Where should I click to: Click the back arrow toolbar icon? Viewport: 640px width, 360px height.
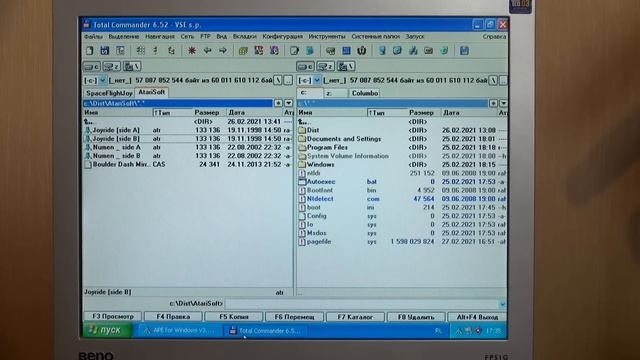coord(207,51)
